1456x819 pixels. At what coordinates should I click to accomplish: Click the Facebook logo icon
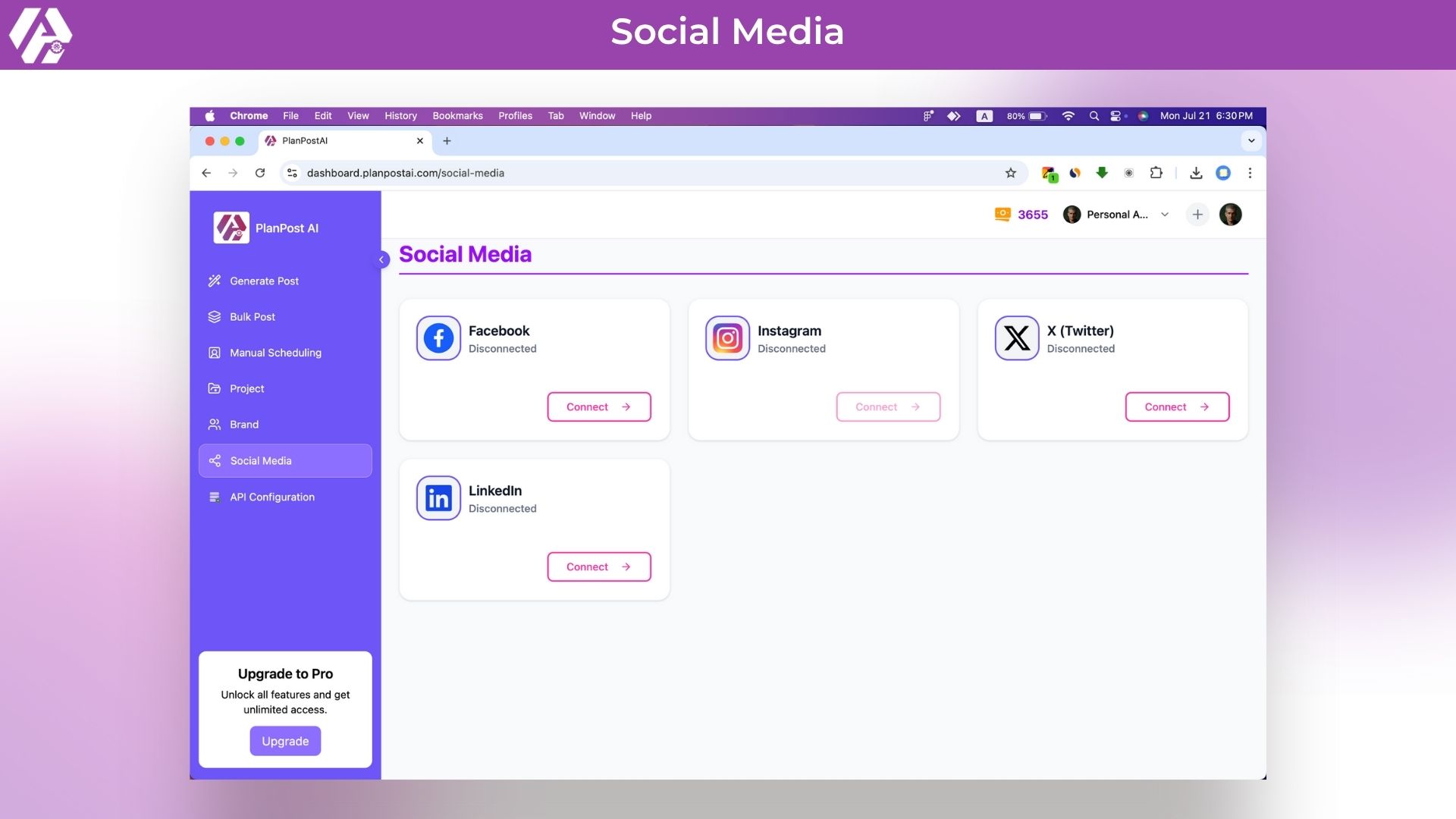click(438, 338)
